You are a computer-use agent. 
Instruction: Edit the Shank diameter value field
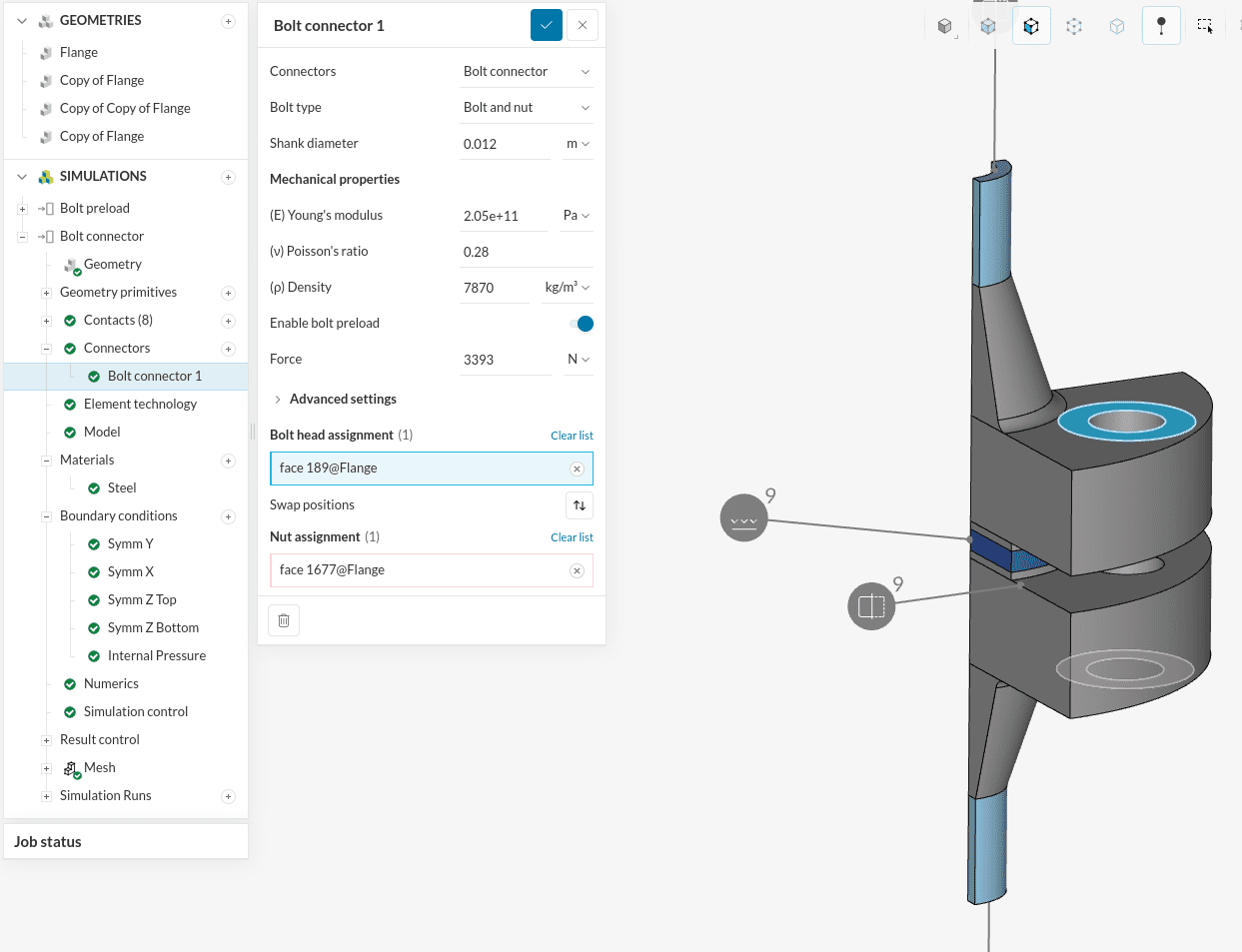click(504, 144)
